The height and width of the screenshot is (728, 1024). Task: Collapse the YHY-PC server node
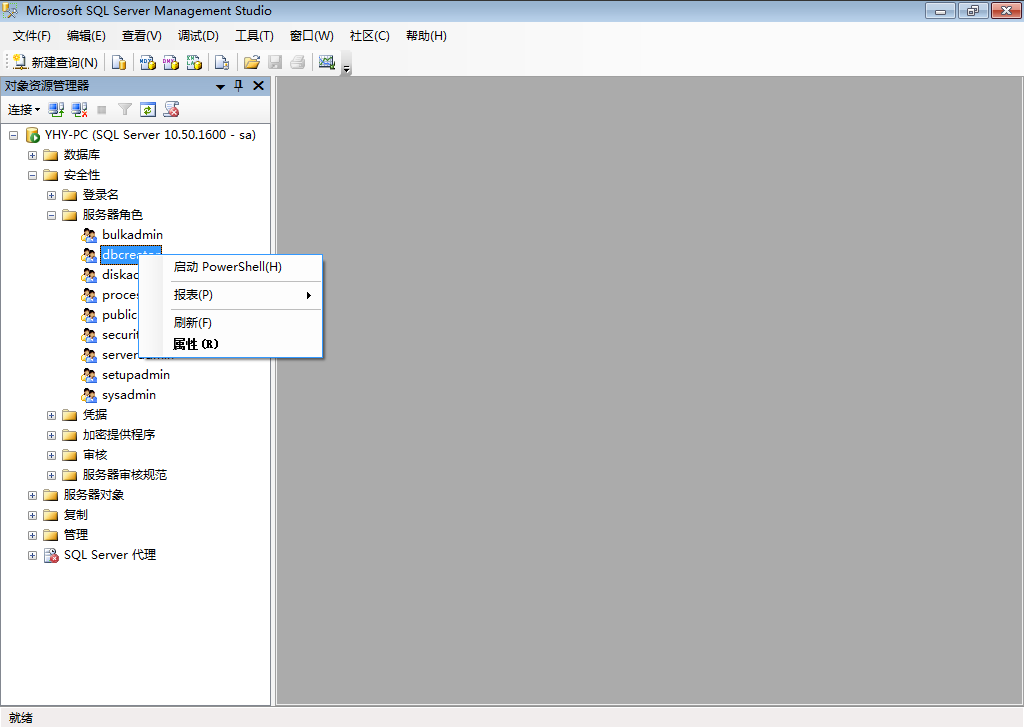point(13,135)
